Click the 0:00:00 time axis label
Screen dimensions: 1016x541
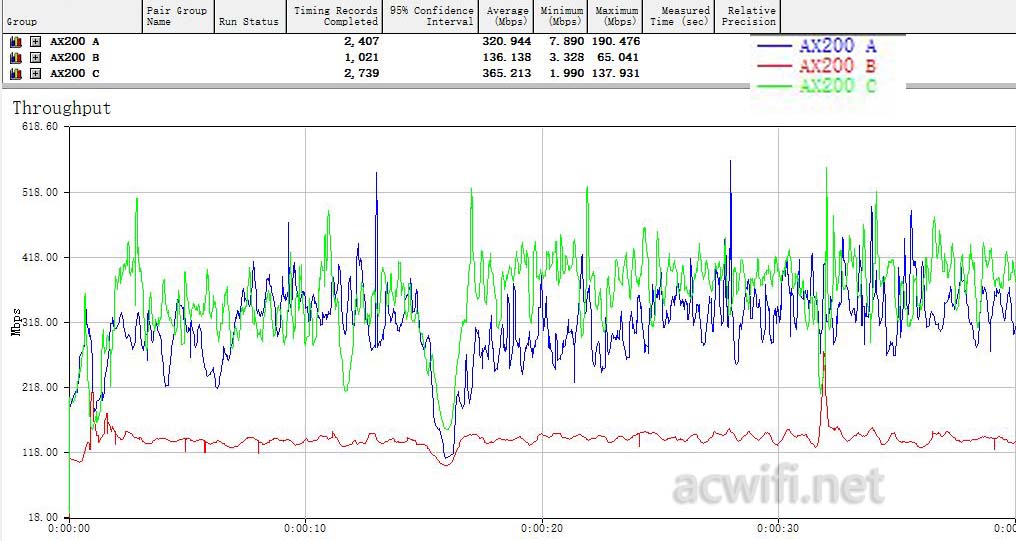[69, 529]
